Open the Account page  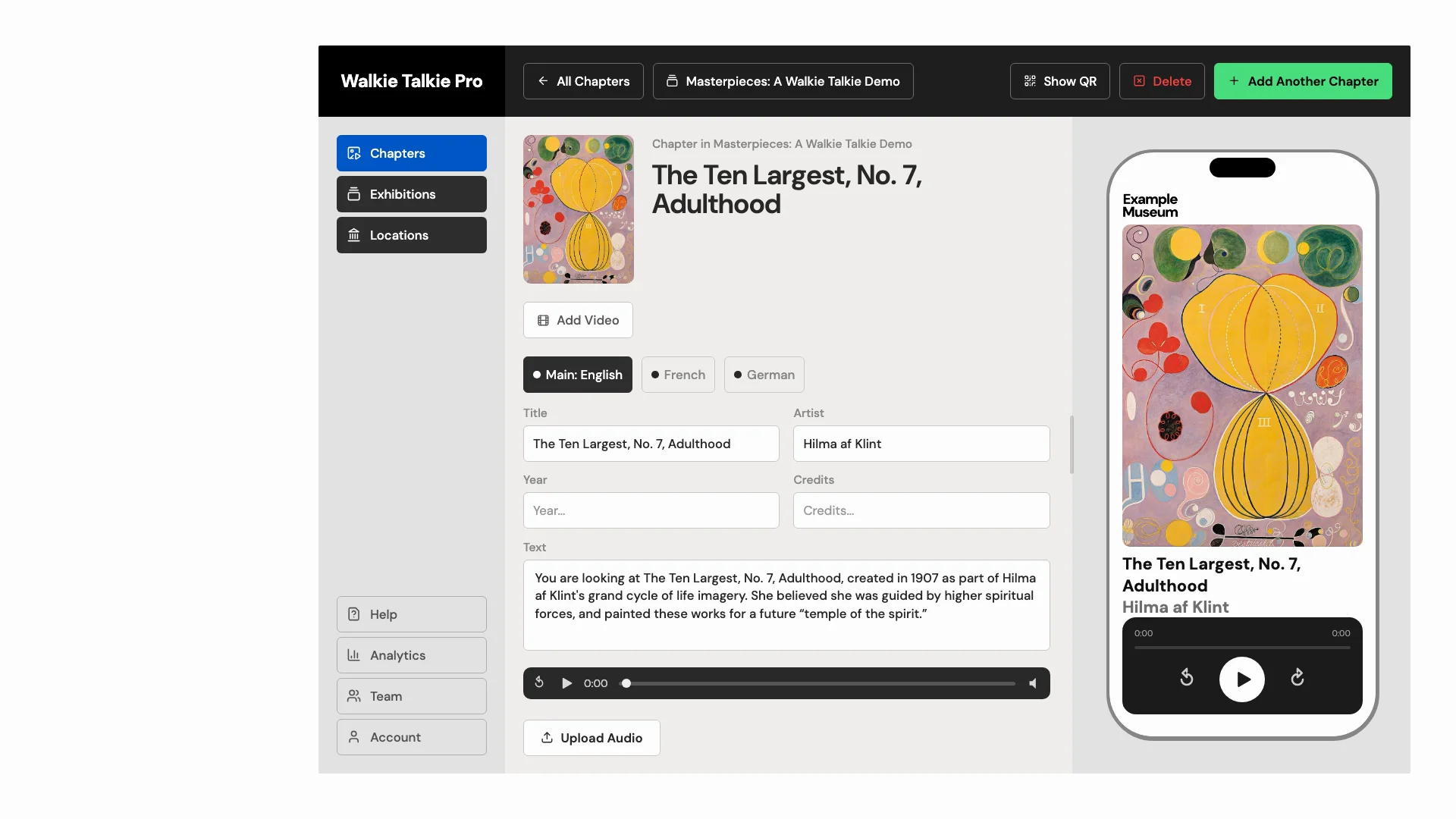pos(412,737)
